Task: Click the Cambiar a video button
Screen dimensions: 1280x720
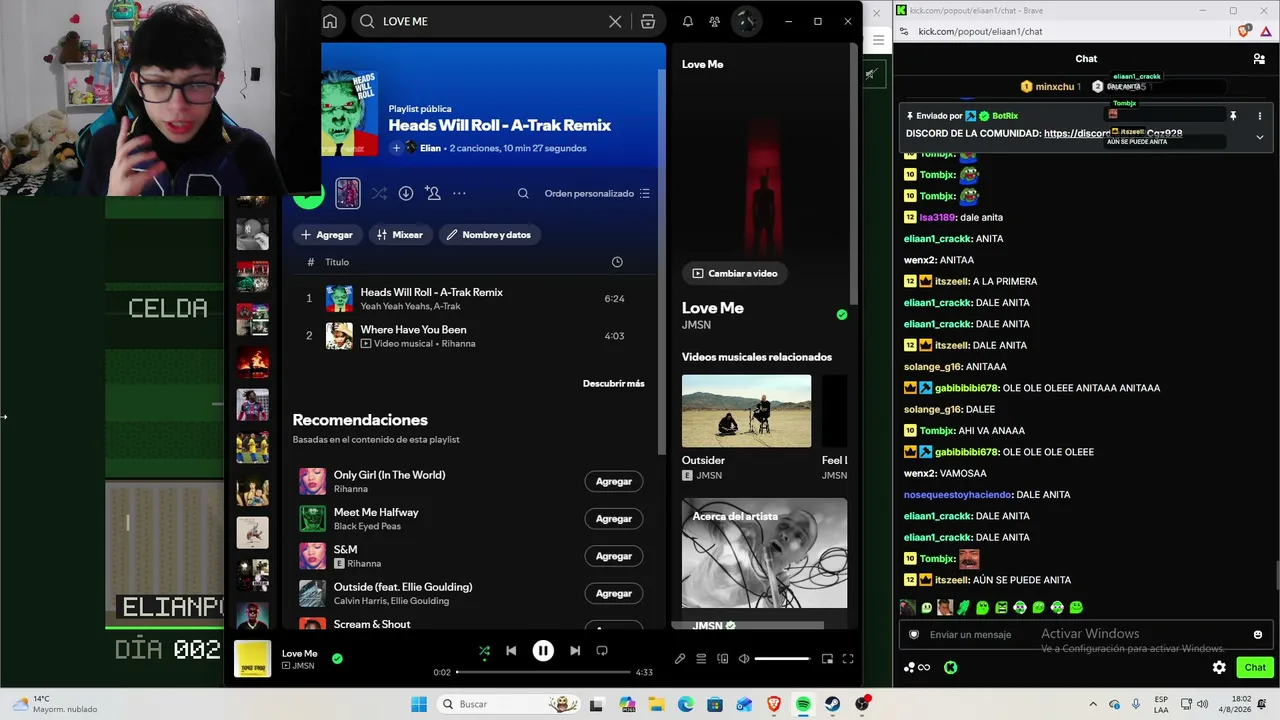Action: 734,273
